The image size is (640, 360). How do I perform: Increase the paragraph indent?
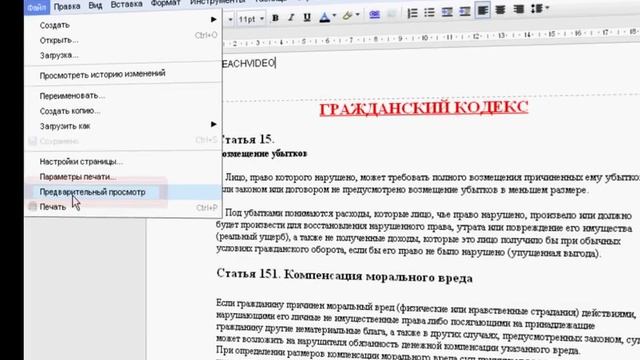tap(464, 11)
